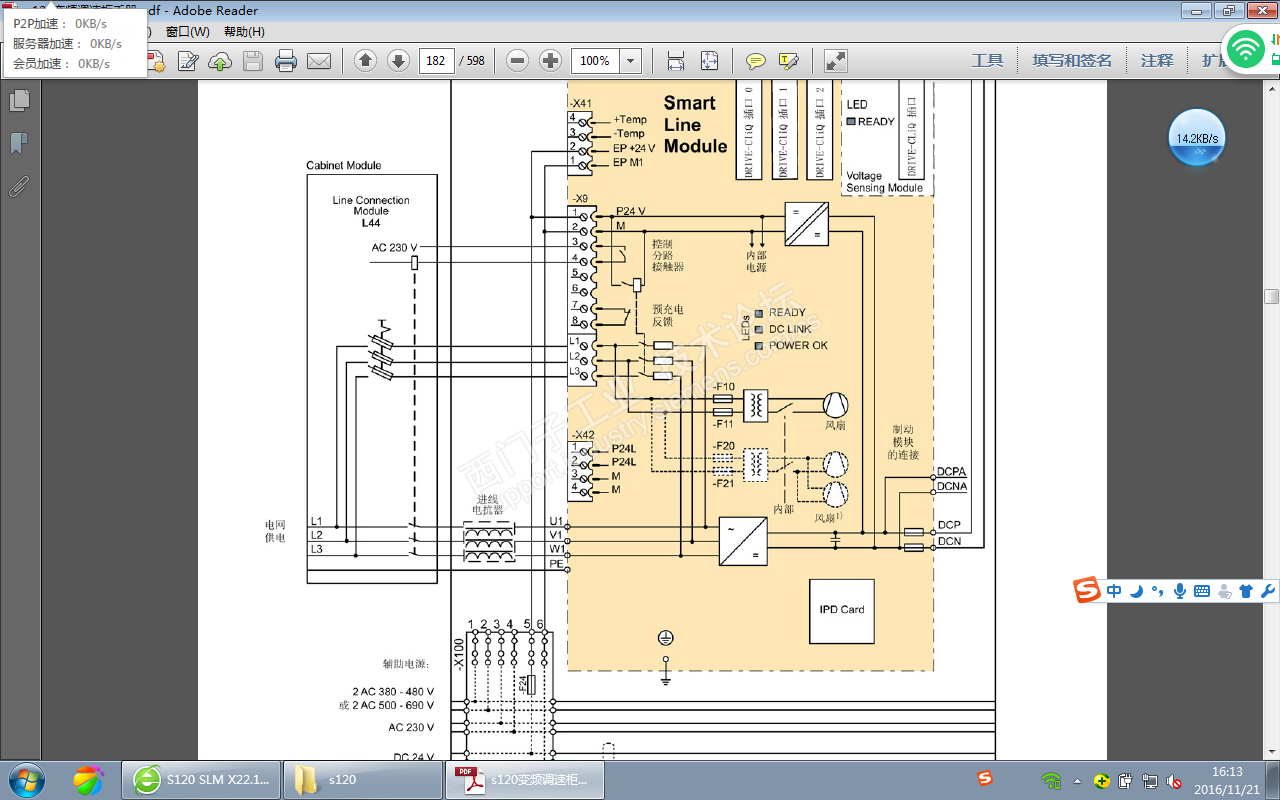Screen dimensions: 1280x800
Task: Click the zoom percentage field showing 100%
Action: coord(596,61)
